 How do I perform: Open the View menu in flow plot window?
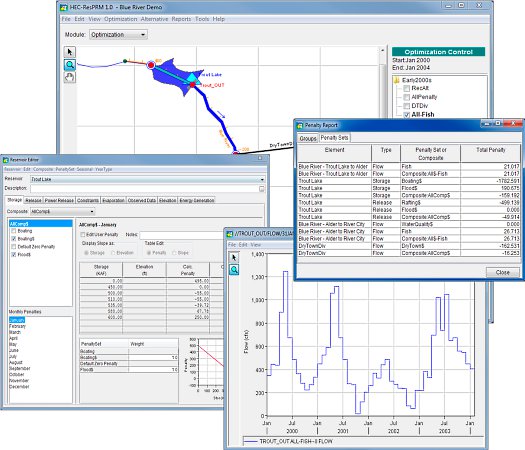point(255,245)
